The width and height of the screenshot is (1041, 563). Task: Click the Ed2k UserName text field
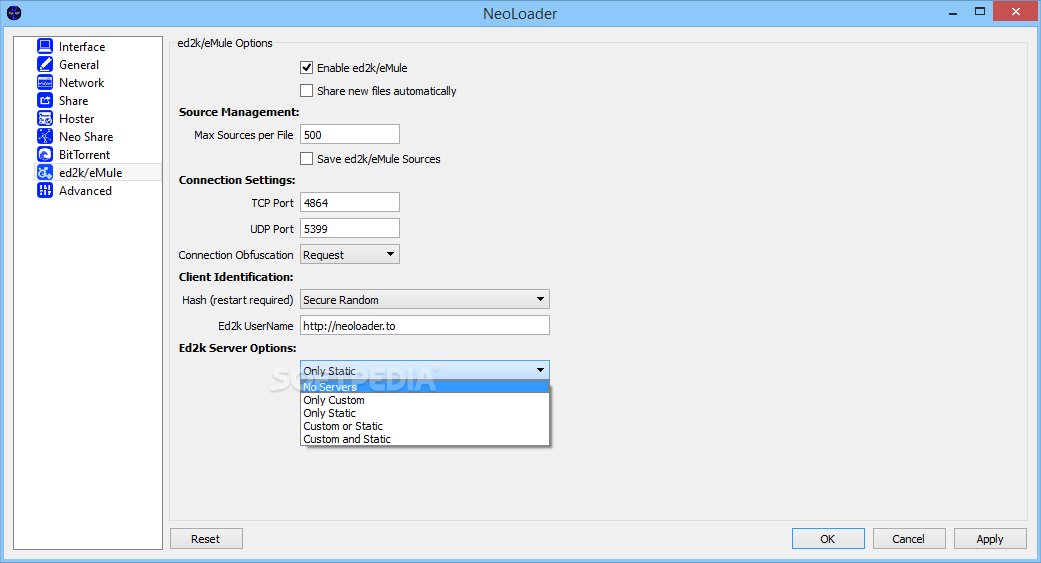pos(425,325)
